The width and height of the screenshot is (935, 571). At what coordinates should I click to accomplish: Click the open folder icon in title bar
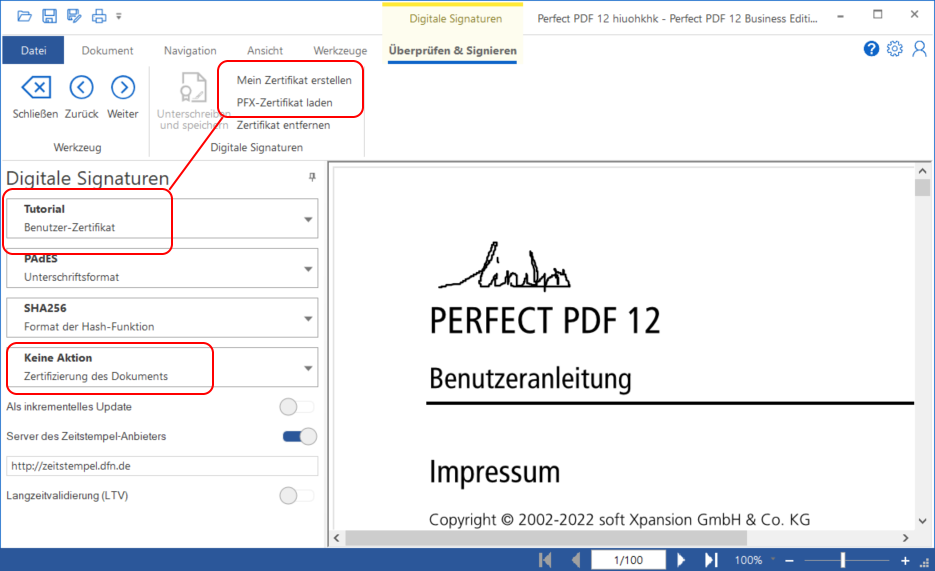[25, 16]
